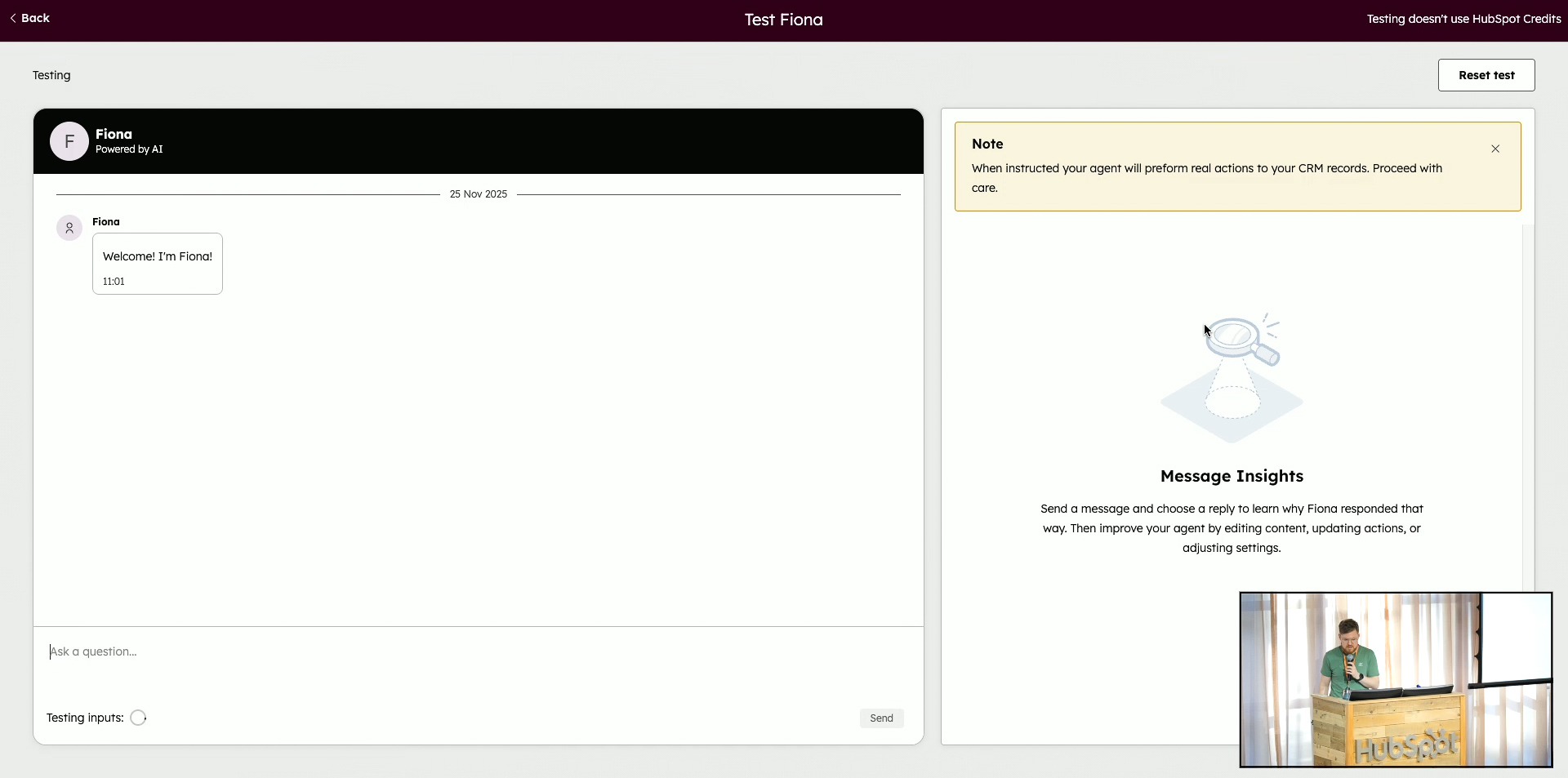
Task: Select the Welcome! I'm Fiona! message bubble
Action: (158, 264)
